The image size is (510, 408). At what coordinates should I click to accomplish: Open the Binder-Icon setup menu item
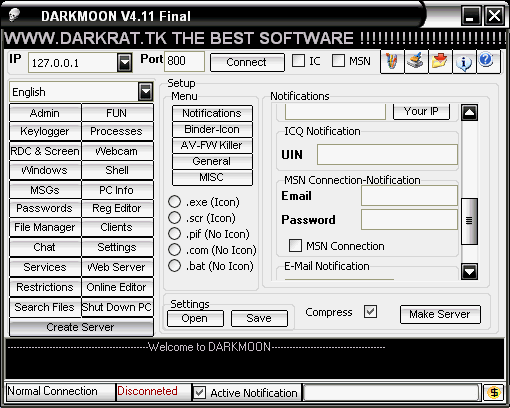(x=212, y=129)
